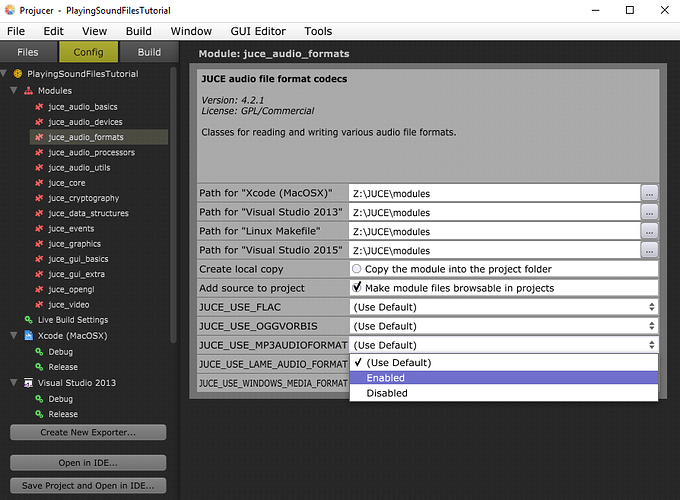Viewport: 680px width, 500px height.
Task: Open the Tools menu
Action: (318, 31)
